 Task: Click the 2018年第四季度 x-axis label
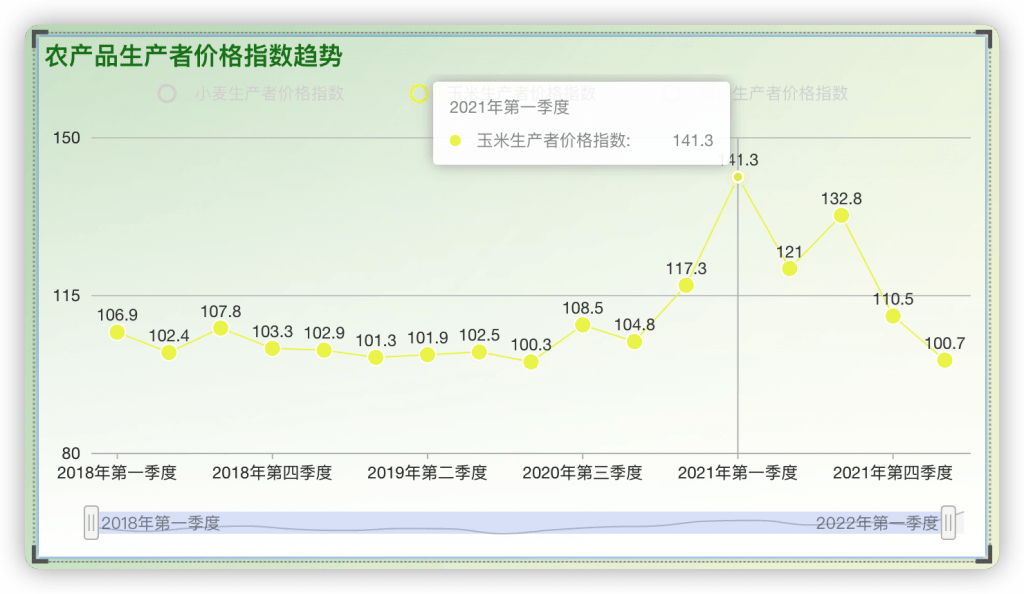click(272, 473)
